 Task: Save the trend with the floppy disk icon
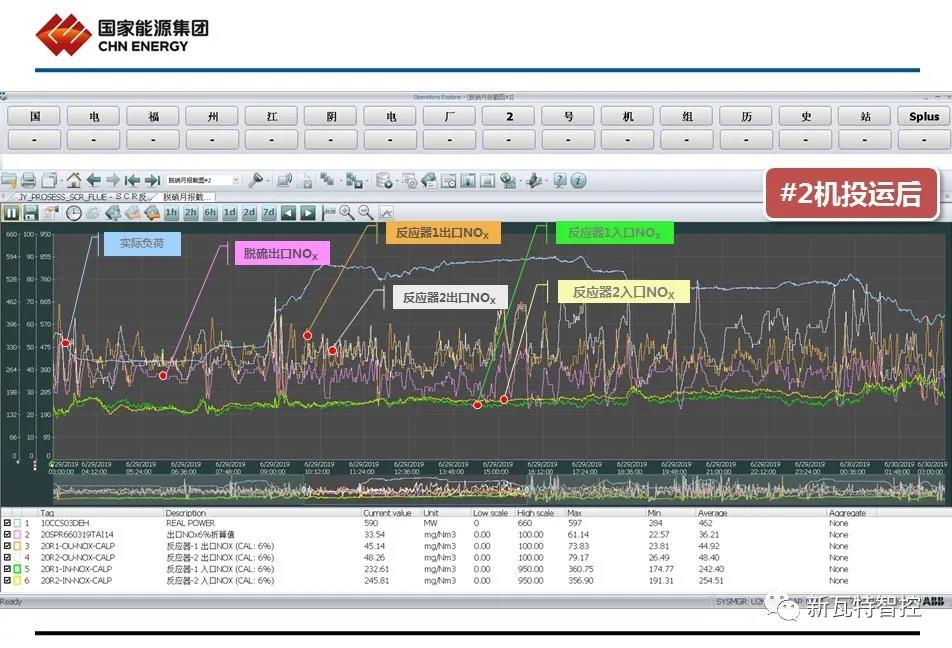coord(31,213)
